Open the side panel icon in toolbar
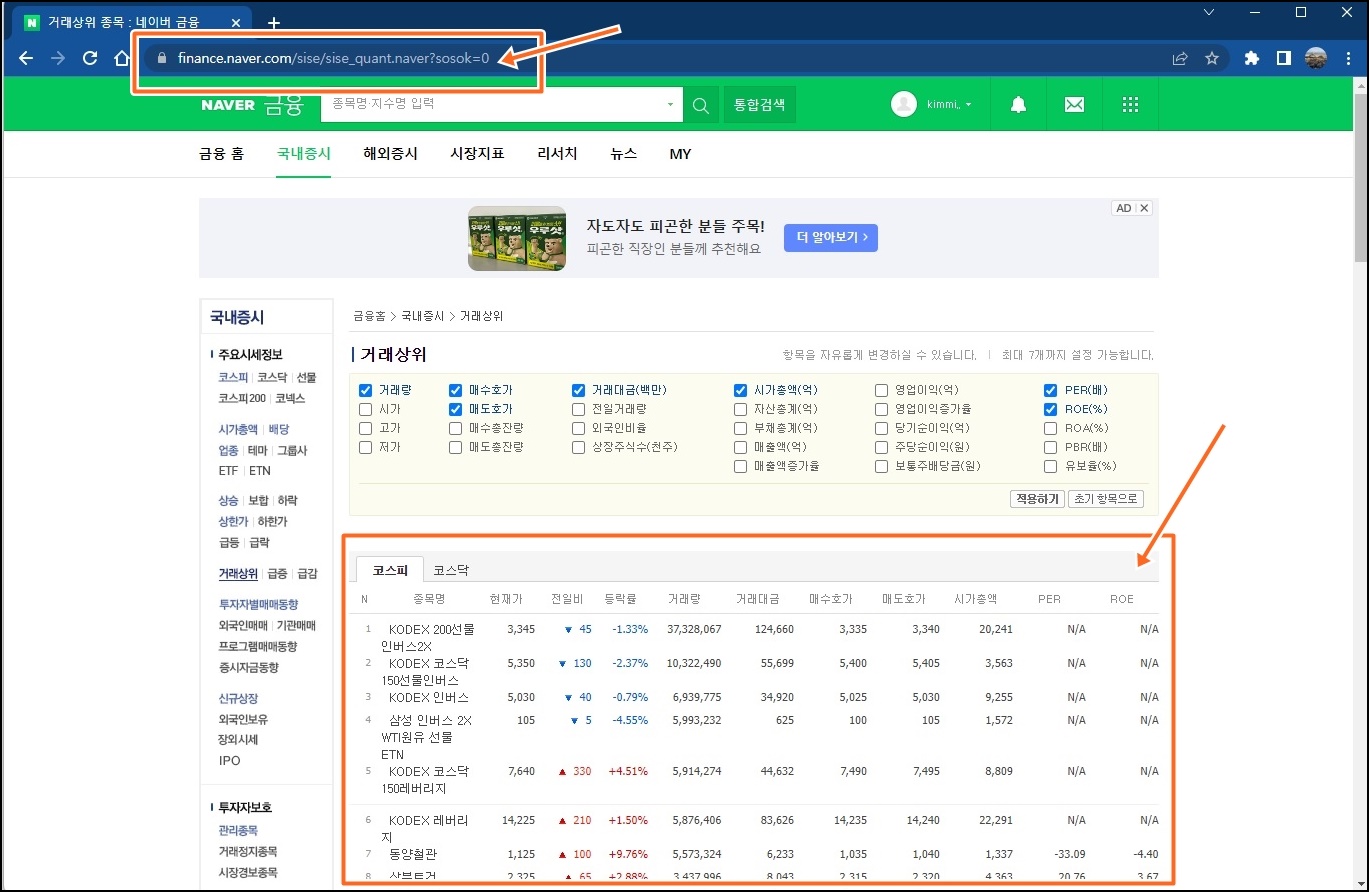1369x892 pixels. [1284, 58]
